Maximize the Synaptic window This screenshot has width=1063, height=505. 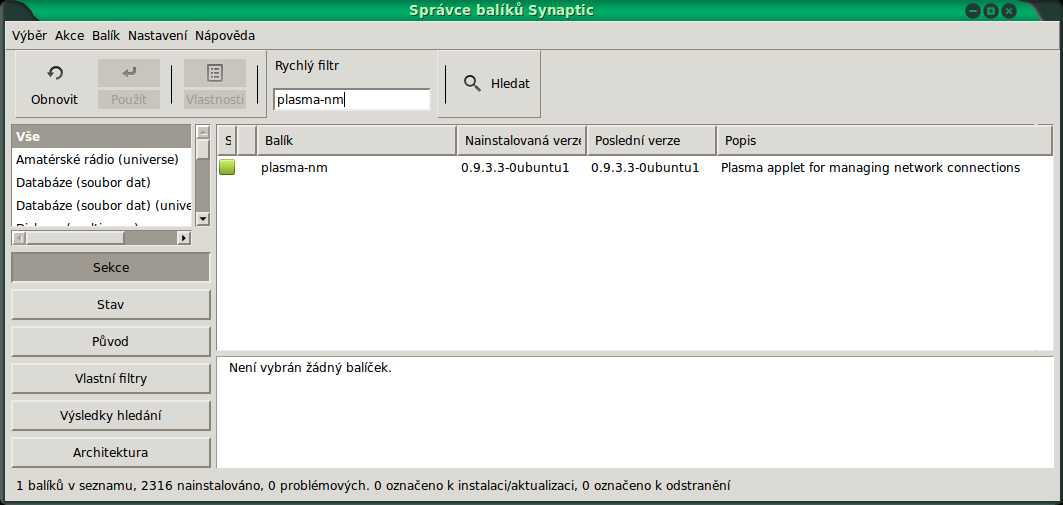point(991,11)
